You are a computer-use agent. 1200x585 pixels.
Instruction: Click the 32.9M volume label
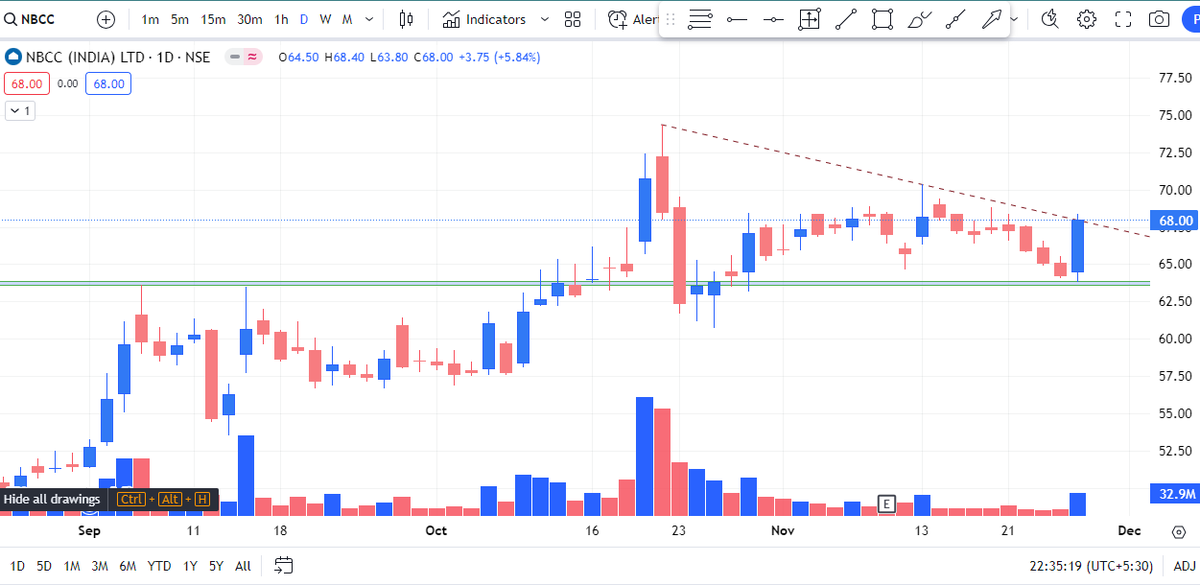coord(1175,494)
